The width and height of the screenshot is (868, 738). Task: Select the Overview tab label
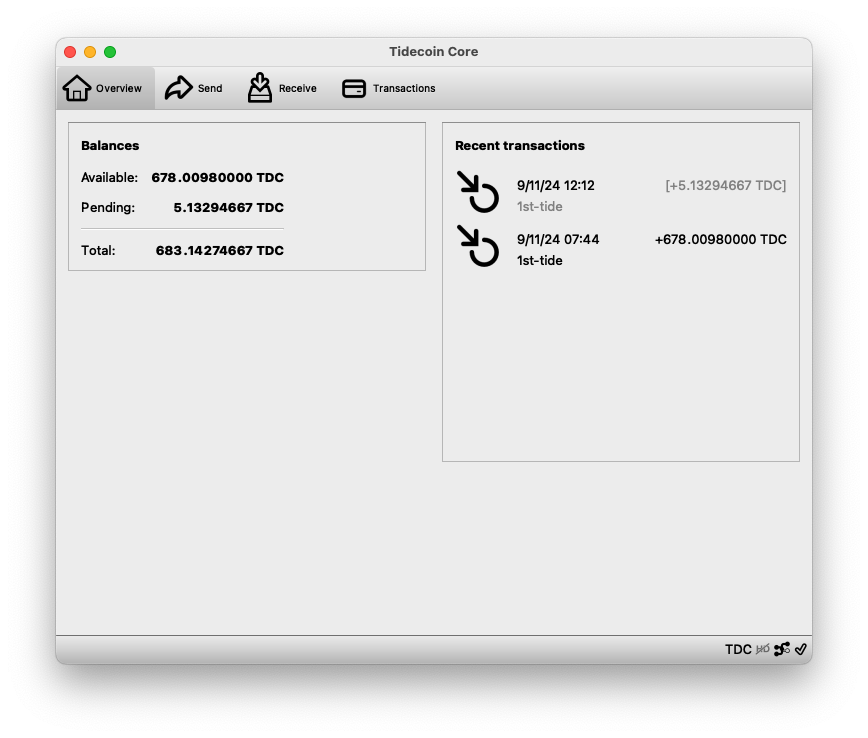(119, 88)
